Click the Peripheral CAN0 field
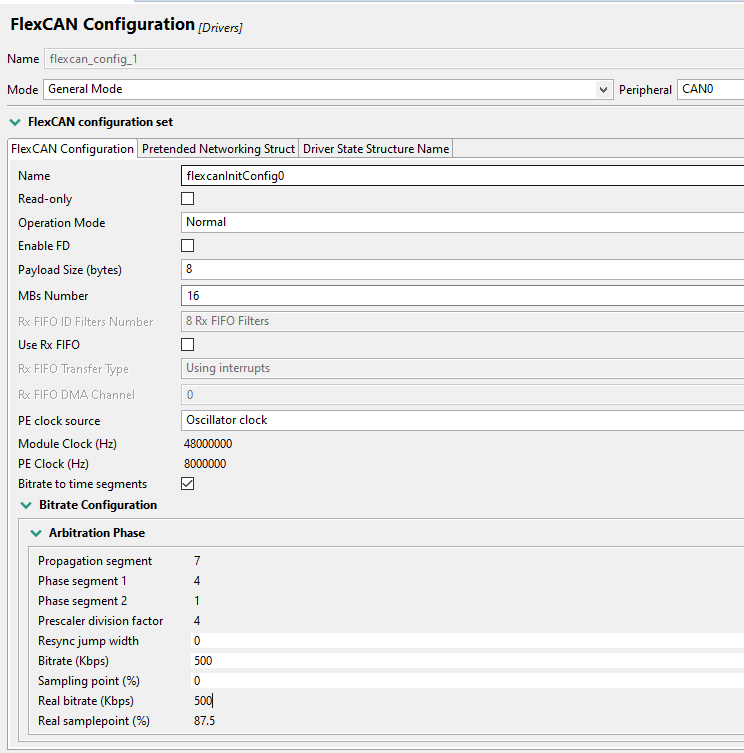Viewport: 744px width, 753px height. 710,90
